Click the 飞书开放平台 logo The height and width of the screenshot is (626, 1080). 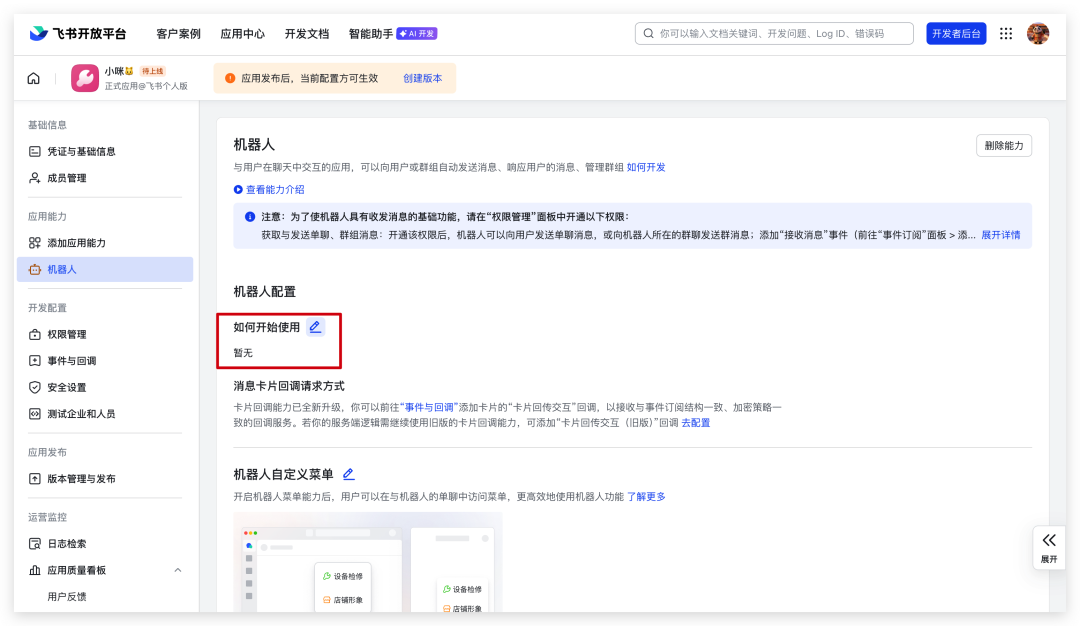78,33
